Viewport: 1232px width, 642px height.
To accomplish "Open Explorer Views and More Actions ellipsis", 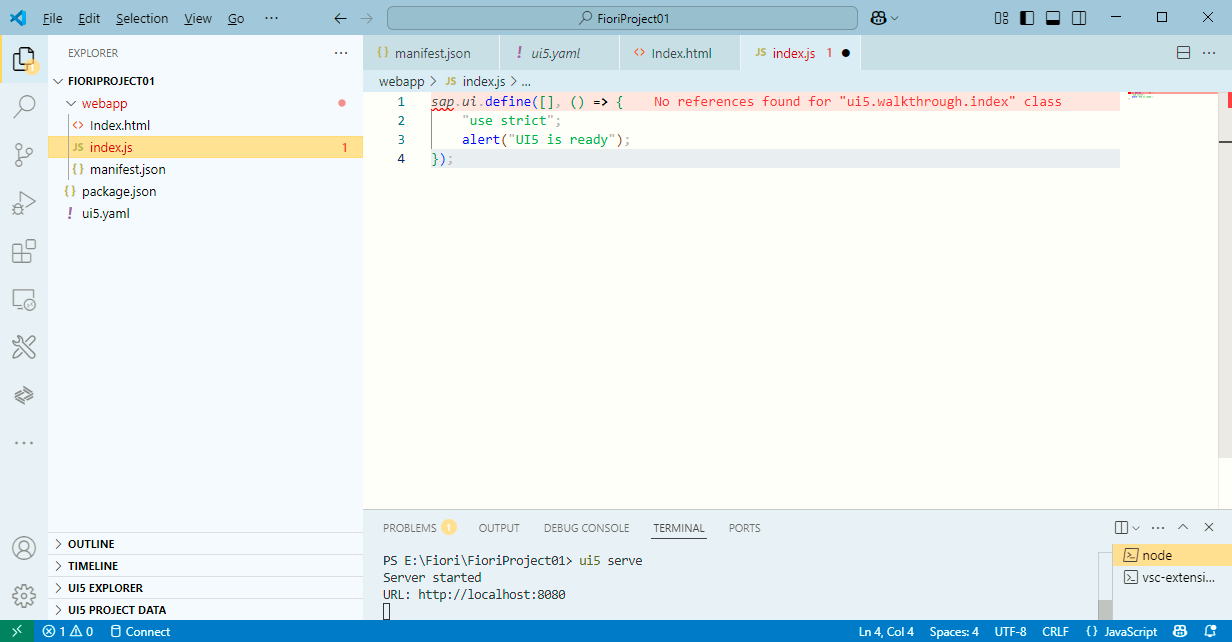I will point(341,53).
